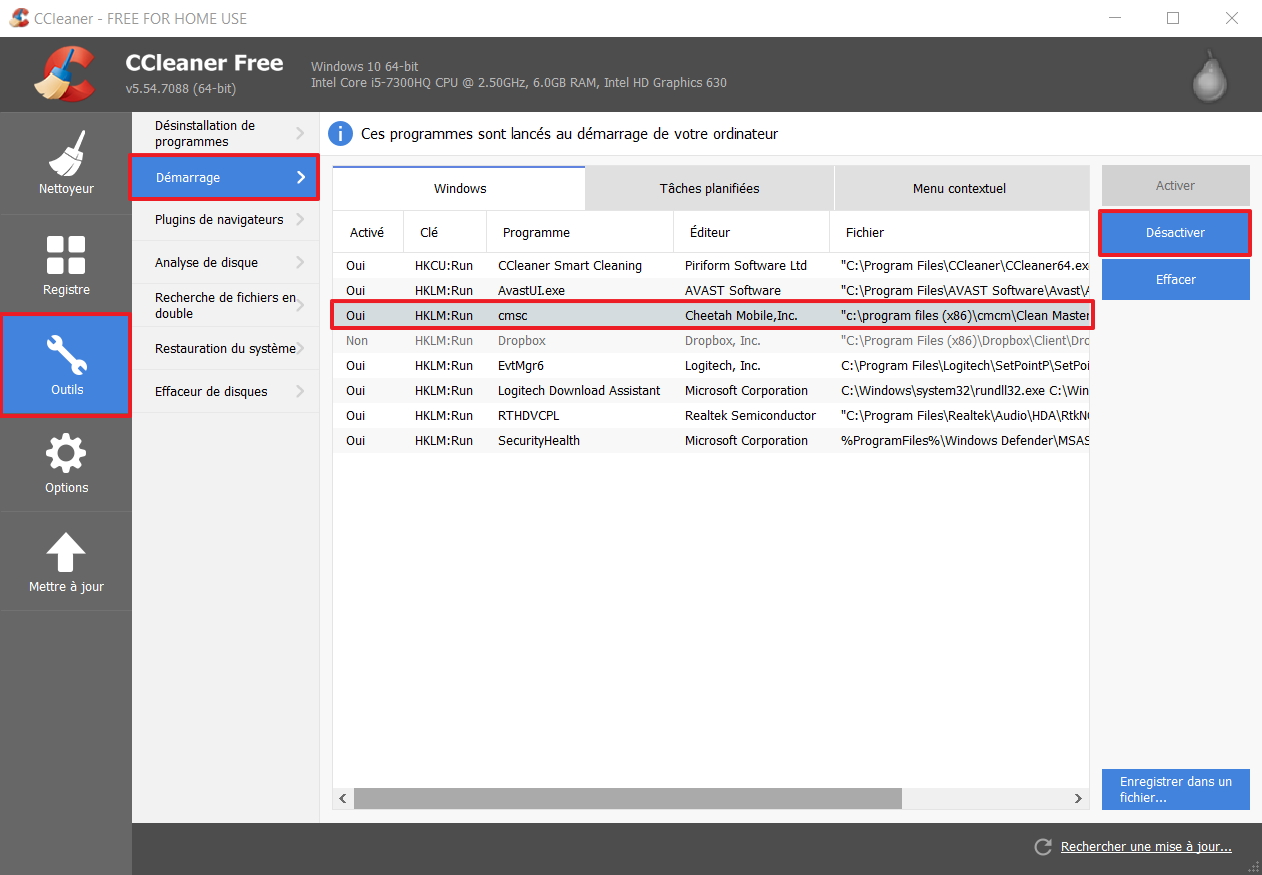Open Recherche de fichiers en double
This screenshot has height=875, width=1262.
[x=225, y=305]
